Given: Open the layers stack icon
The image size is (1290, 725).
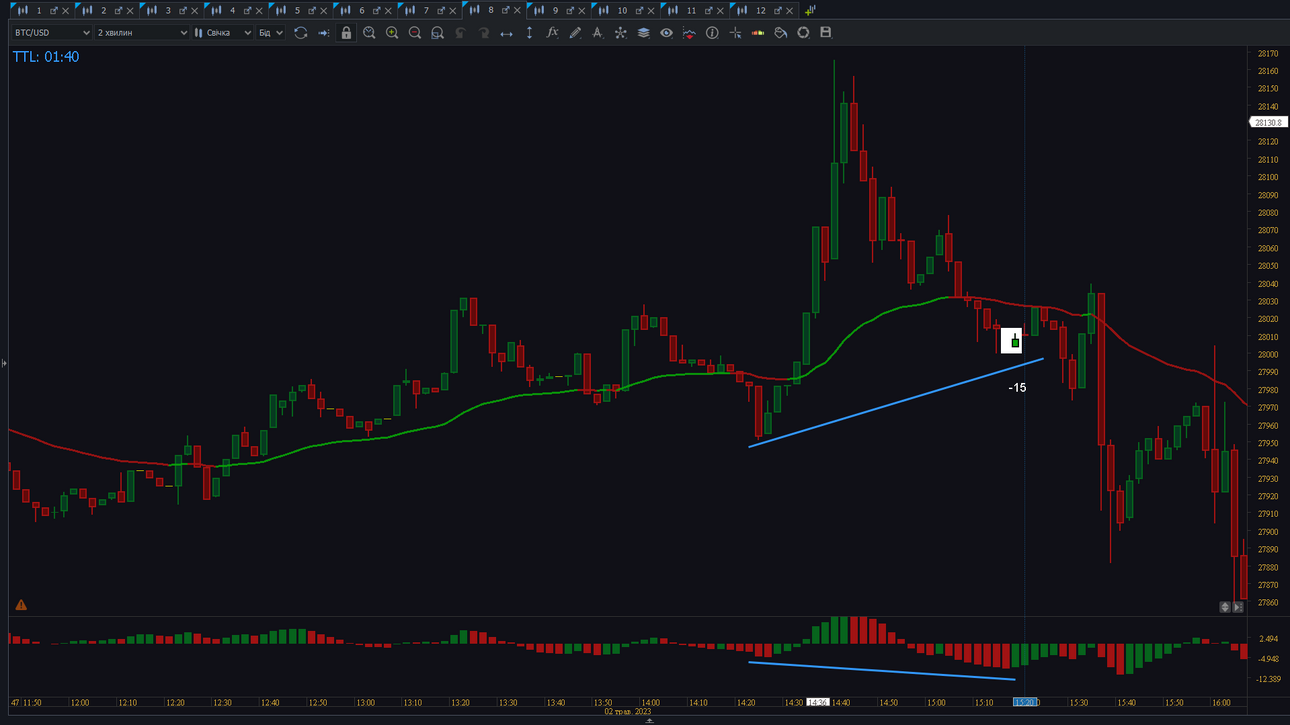Looking at the screenshot, I should click(x=643, y=33).
